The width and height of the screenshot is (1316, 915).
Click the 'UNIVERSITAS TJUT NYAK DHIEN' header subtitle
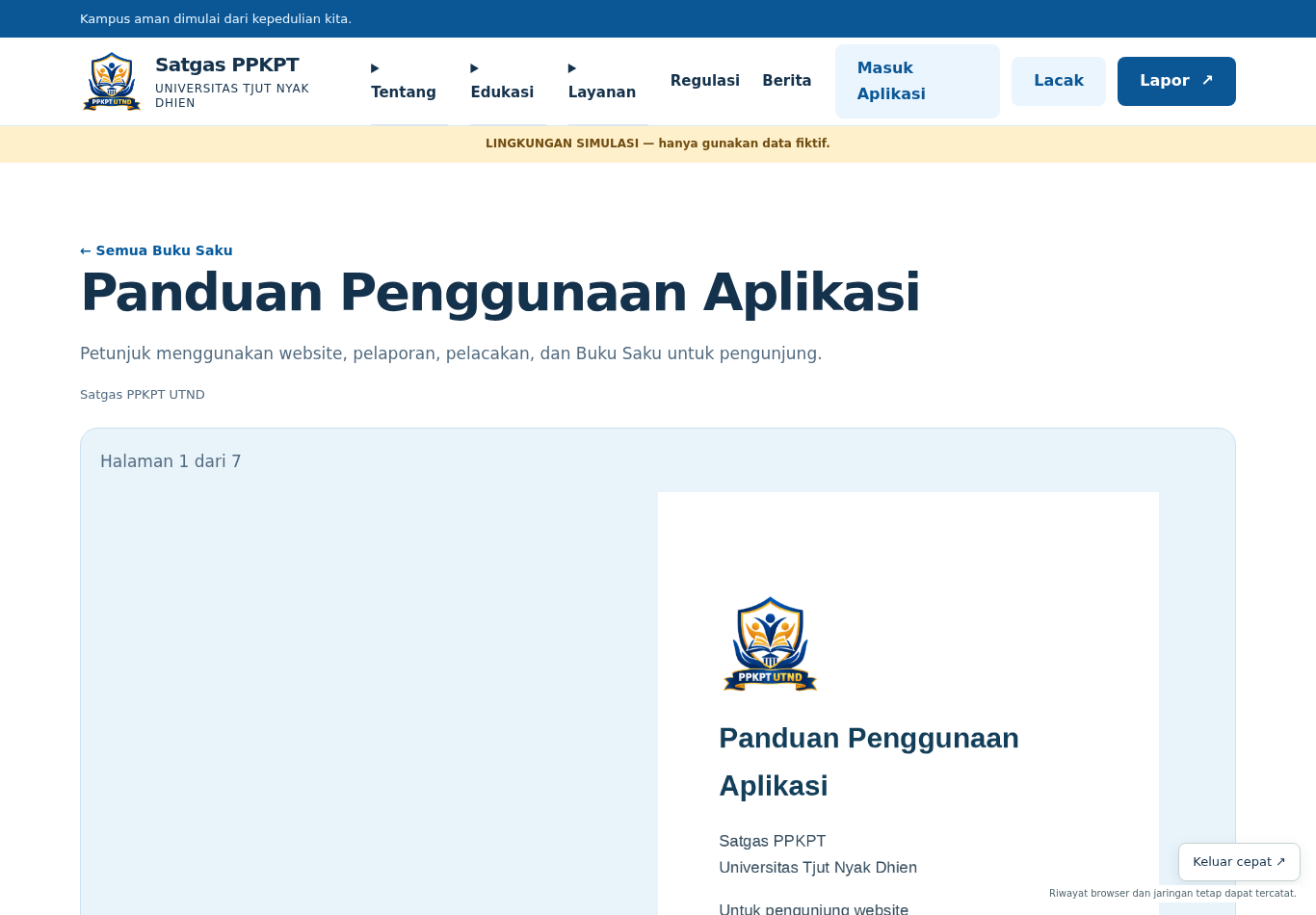point(232,95)
